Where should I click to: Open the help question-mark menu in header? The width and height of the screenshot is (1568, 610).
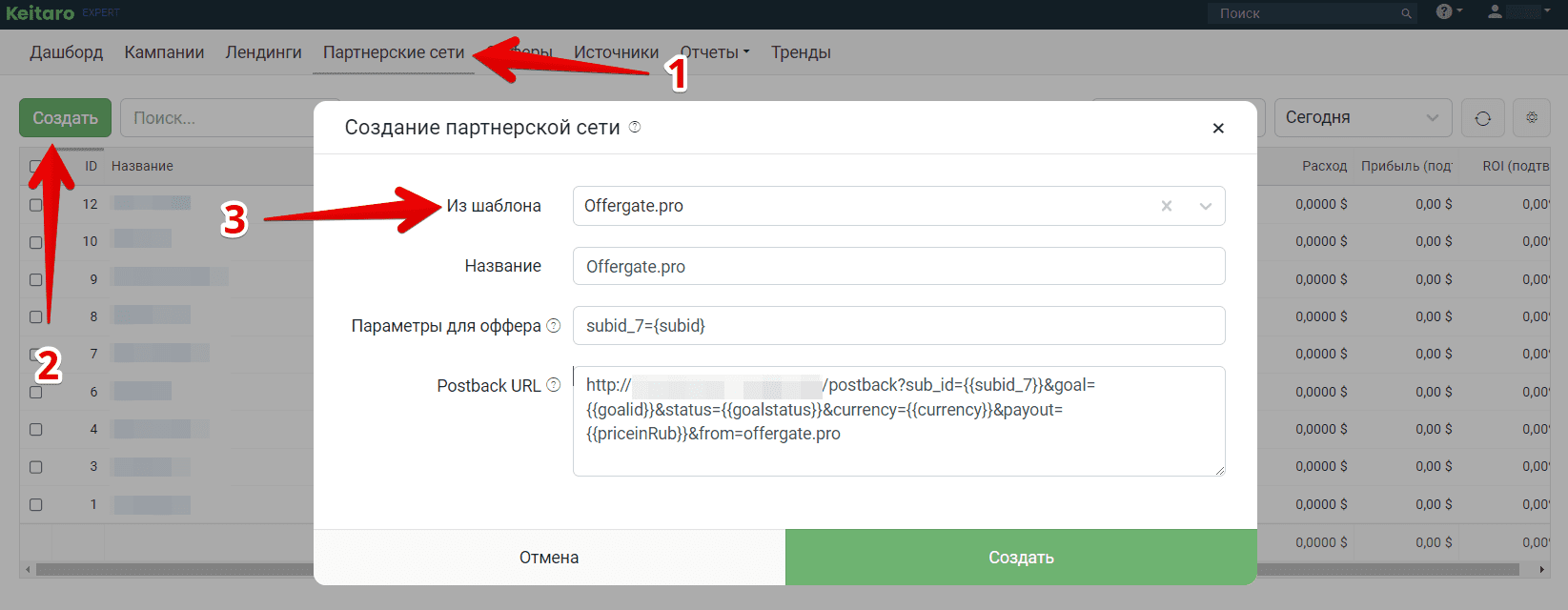click(x=1449, y=11)
